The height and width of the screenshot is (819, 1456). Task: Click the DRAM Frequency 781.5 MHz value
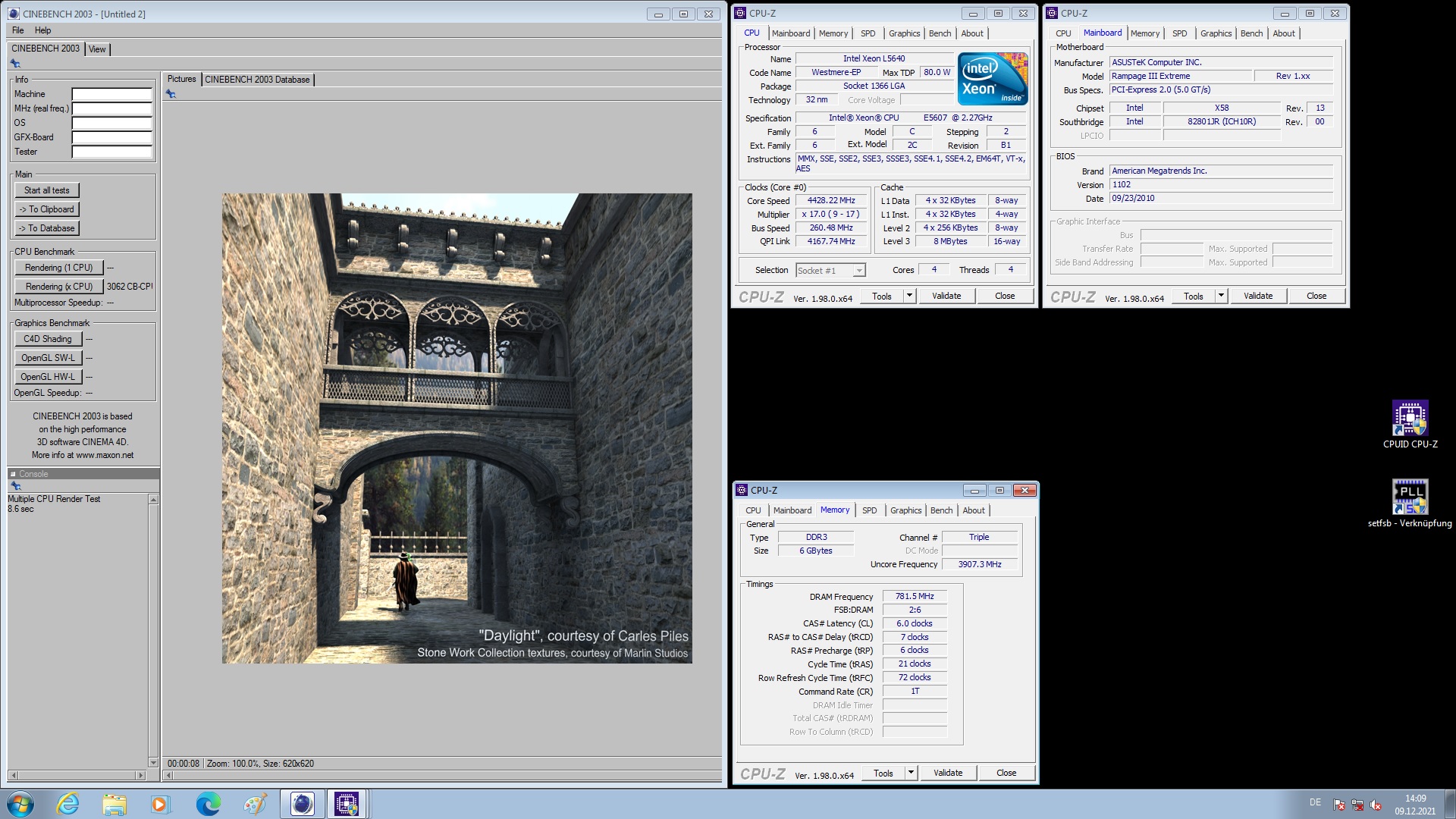point(915,596)
